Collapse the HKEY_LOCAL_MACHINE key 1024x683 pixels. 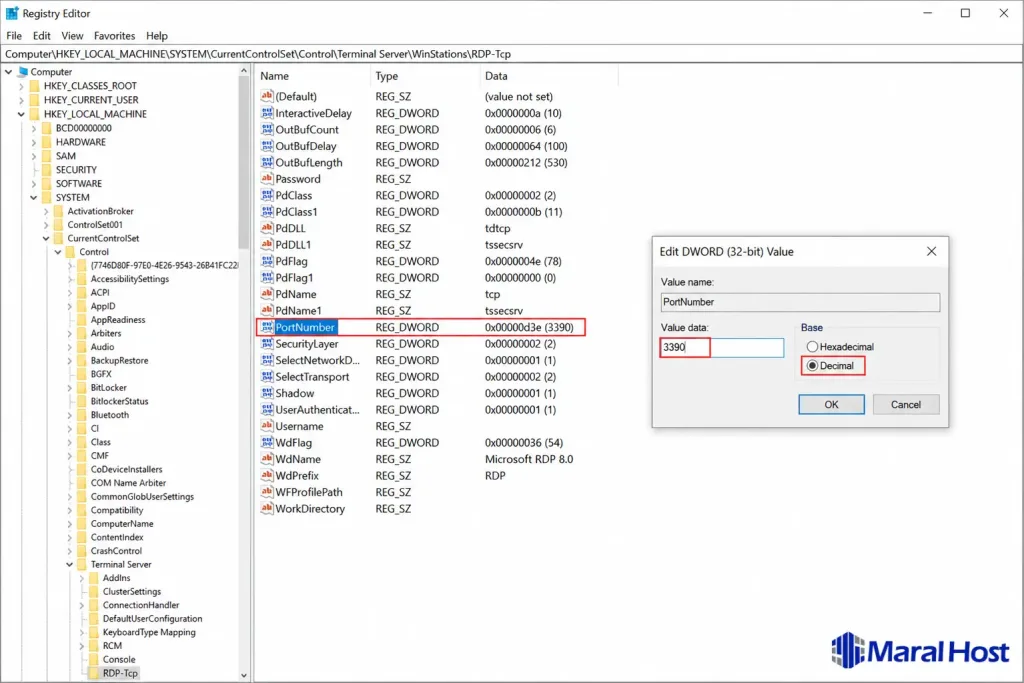[21, 114]
